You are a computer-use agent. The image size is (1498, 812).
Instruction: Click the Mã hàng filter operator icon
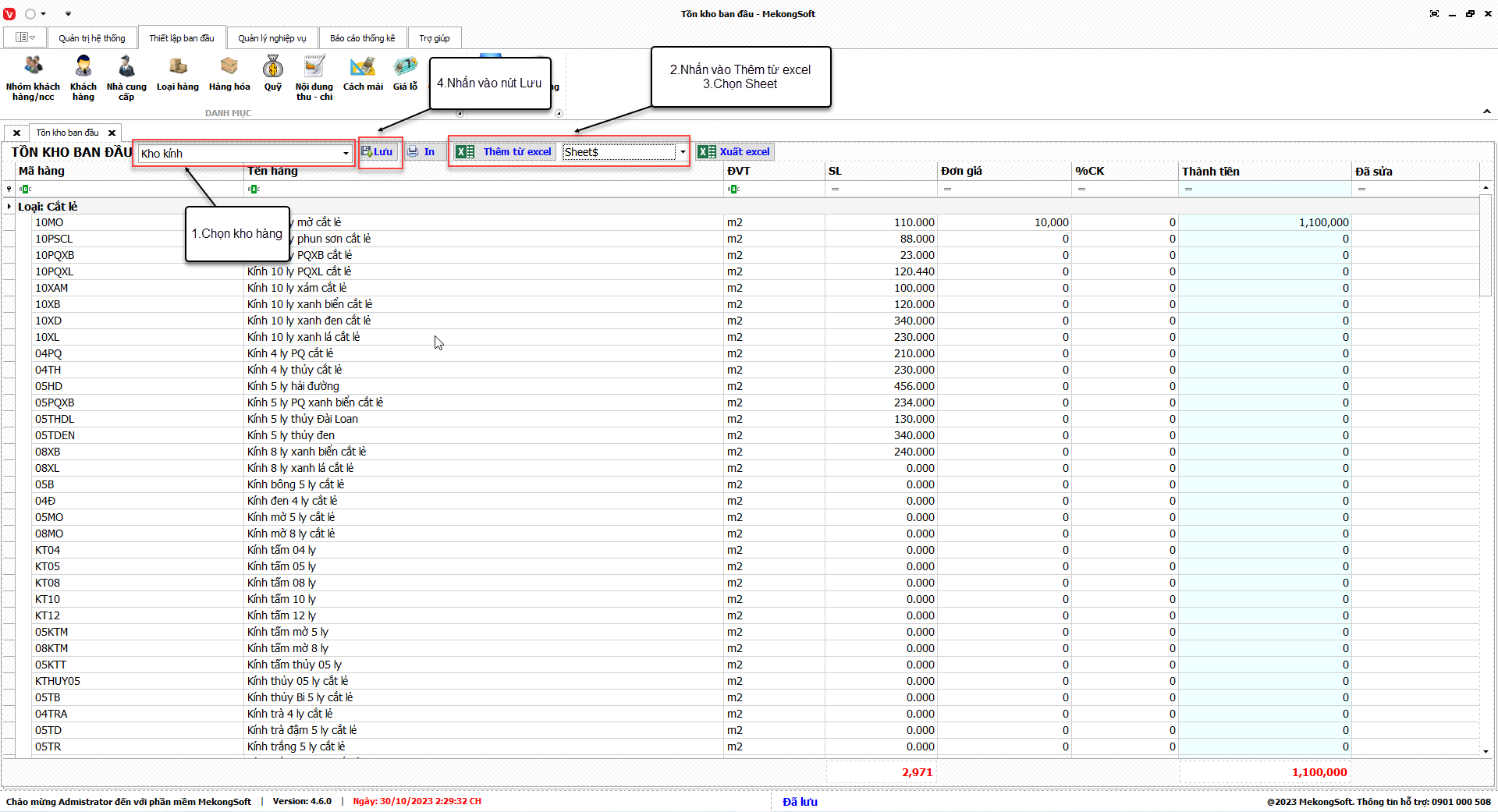coord(25,189)
